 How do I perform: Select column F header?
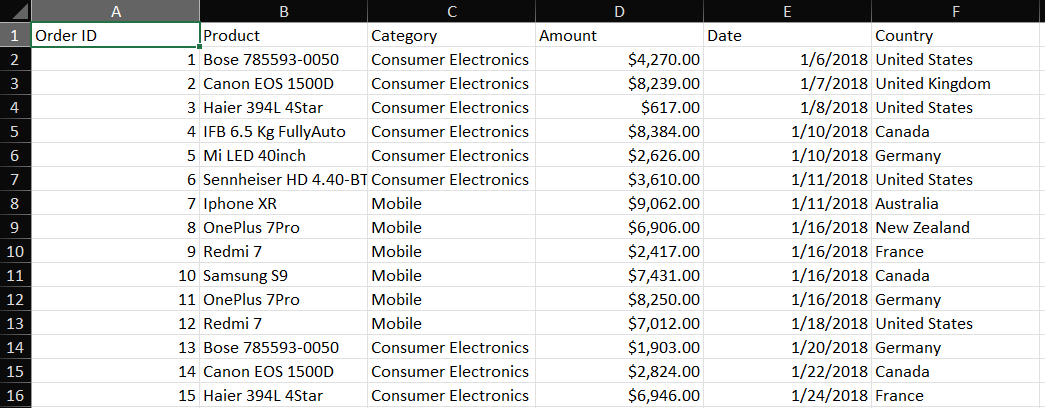(x=957, y=11)
